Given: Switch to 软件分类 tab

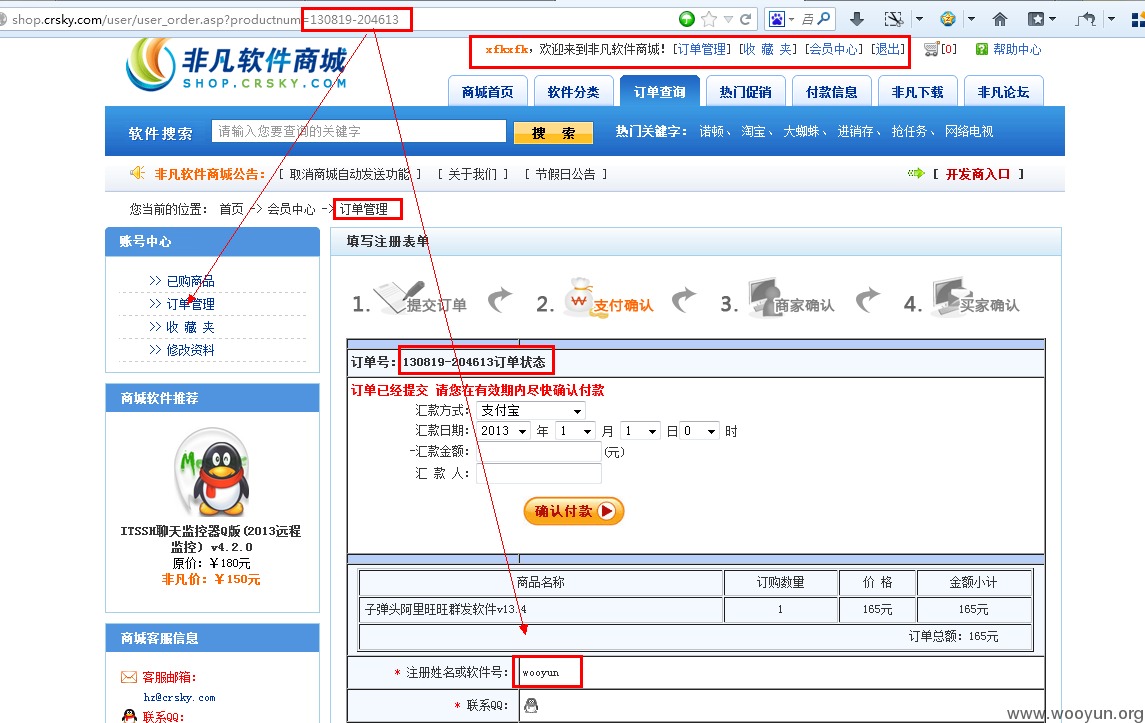Looking at the screenshot, I should [573, 91].
